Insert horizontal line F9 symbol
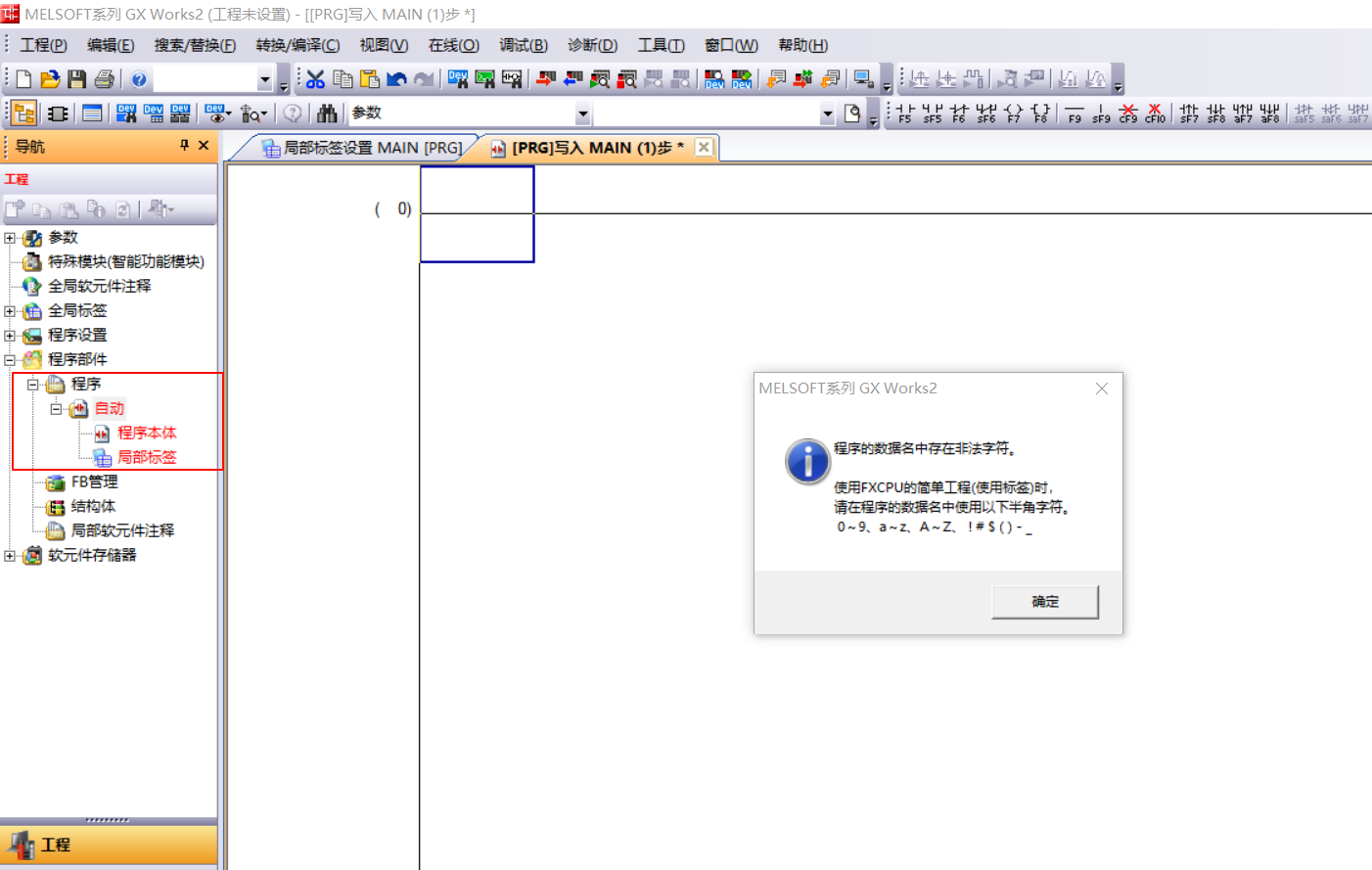This screenshot has height=870, width=1372. click(1074, 114)
